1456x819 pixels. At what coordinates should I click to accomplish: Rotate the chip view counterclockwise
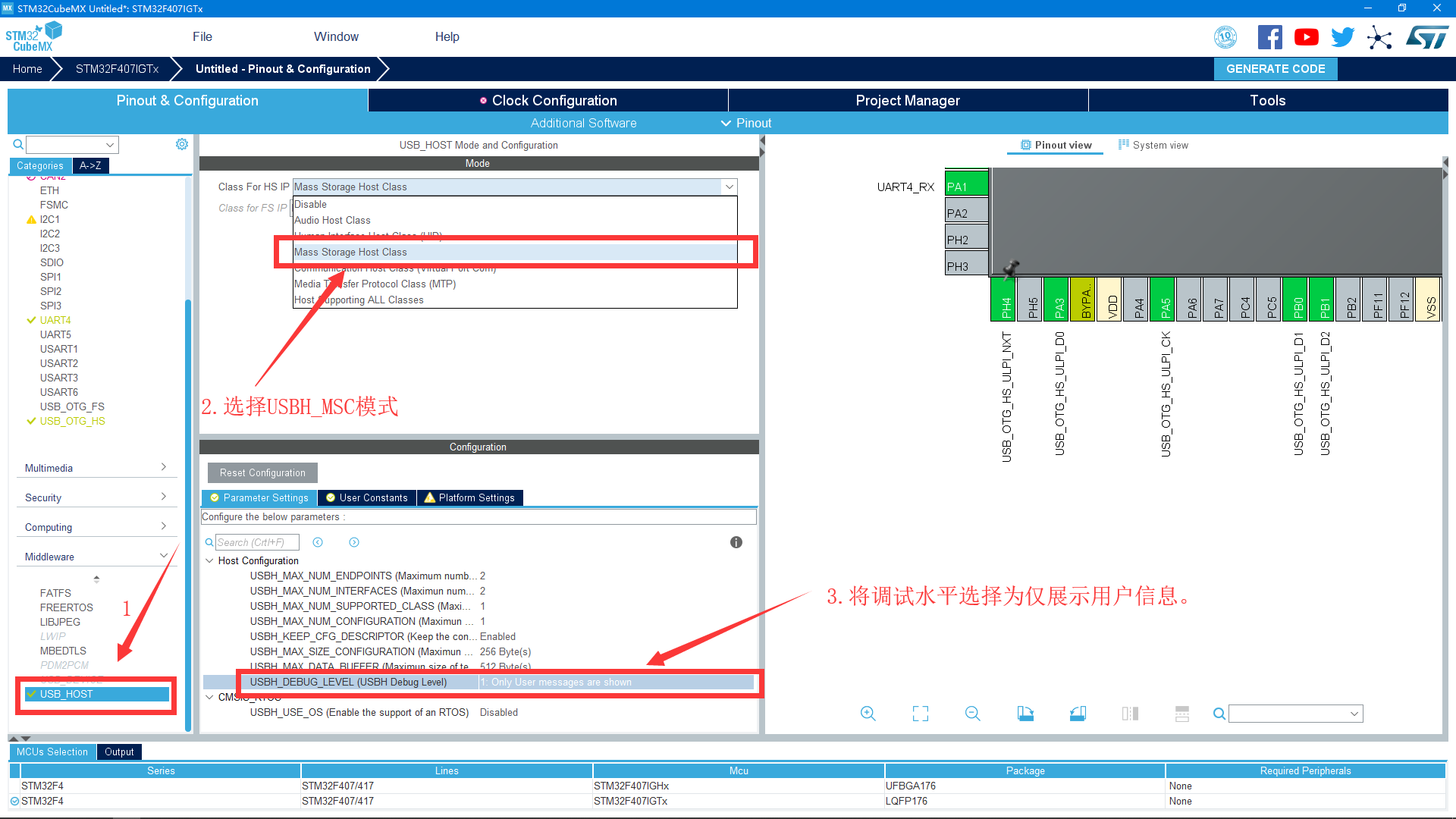pos(1078,714)
